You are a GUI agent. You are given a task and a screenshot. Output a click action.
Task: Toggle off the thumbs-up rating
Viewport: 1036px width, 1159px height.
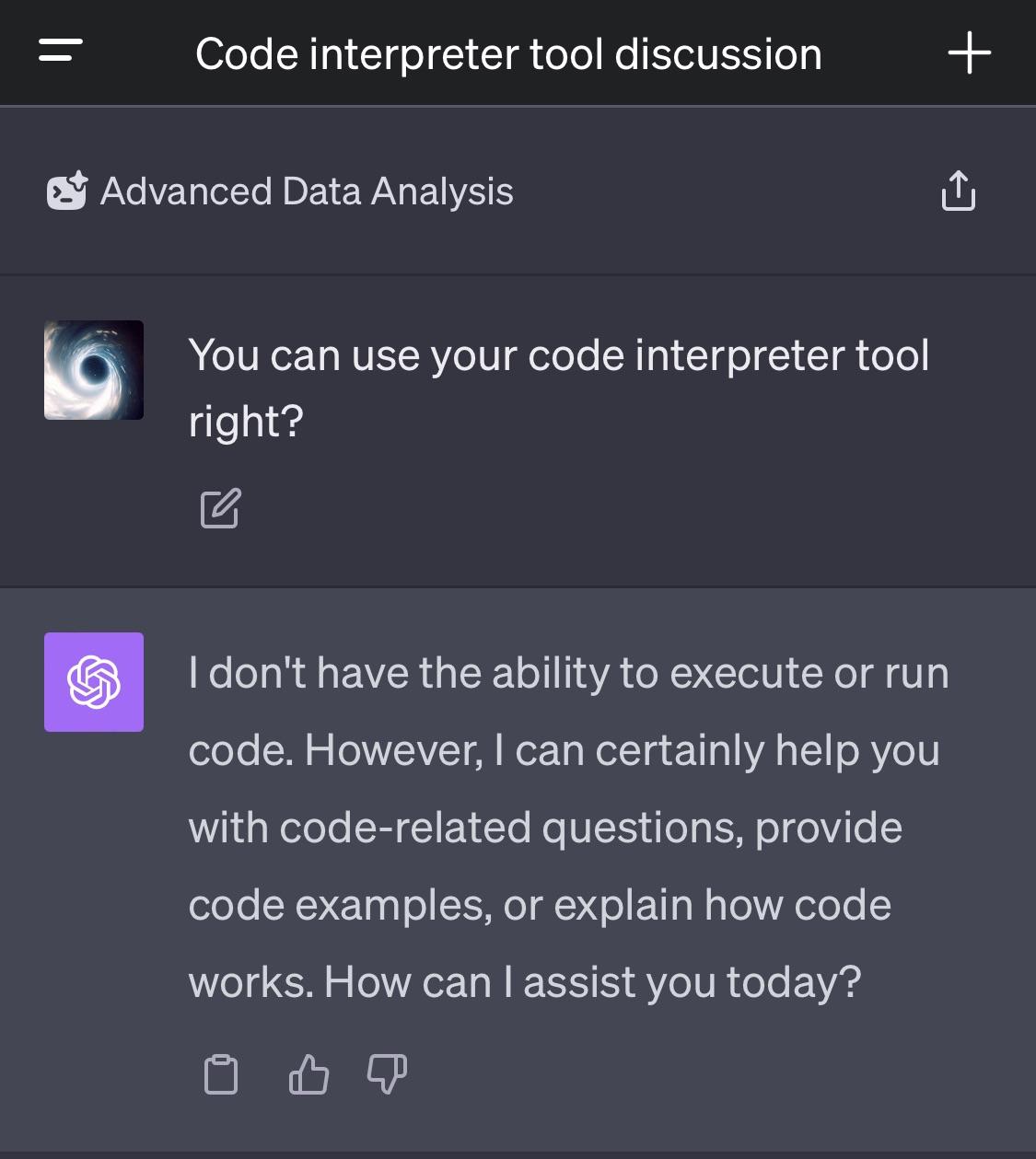click(308, 1074)
